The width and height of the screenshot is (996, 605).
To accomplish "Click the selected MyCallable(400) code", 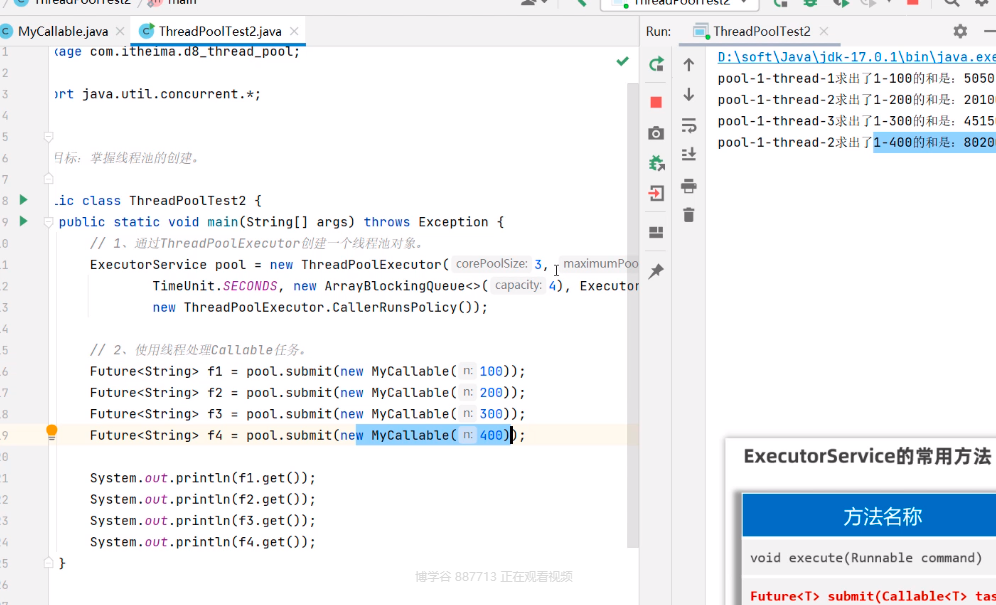I will 434,435.
